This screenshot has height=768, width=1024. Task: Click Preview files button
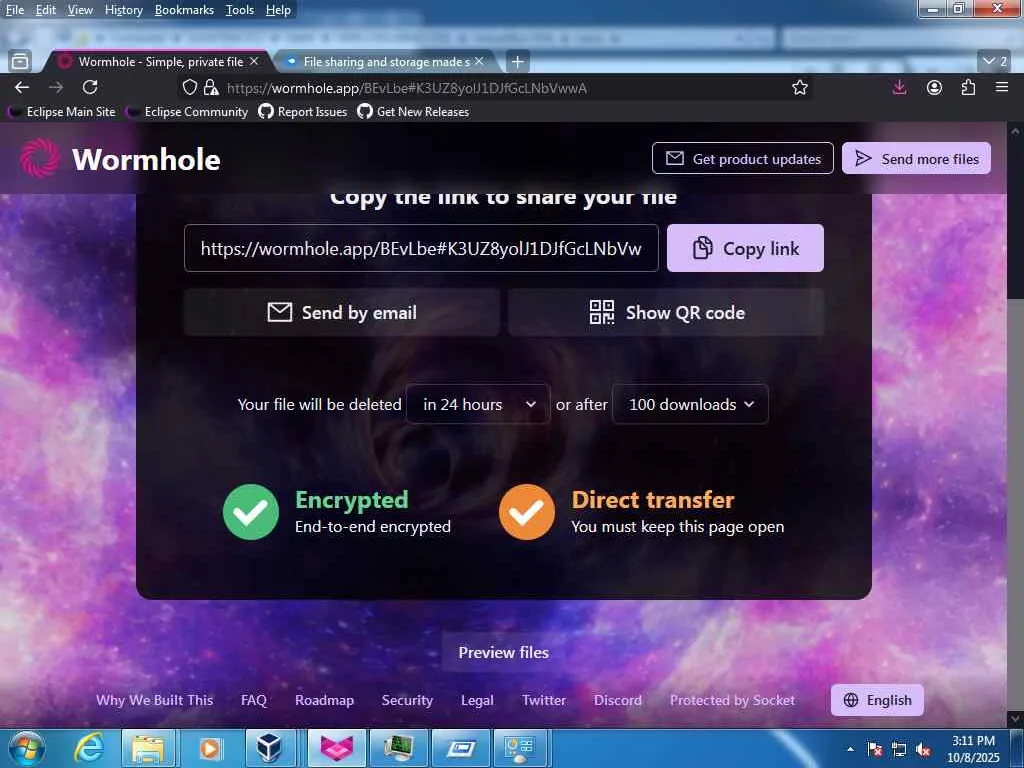pyautogui.click(x=504, y=652)
